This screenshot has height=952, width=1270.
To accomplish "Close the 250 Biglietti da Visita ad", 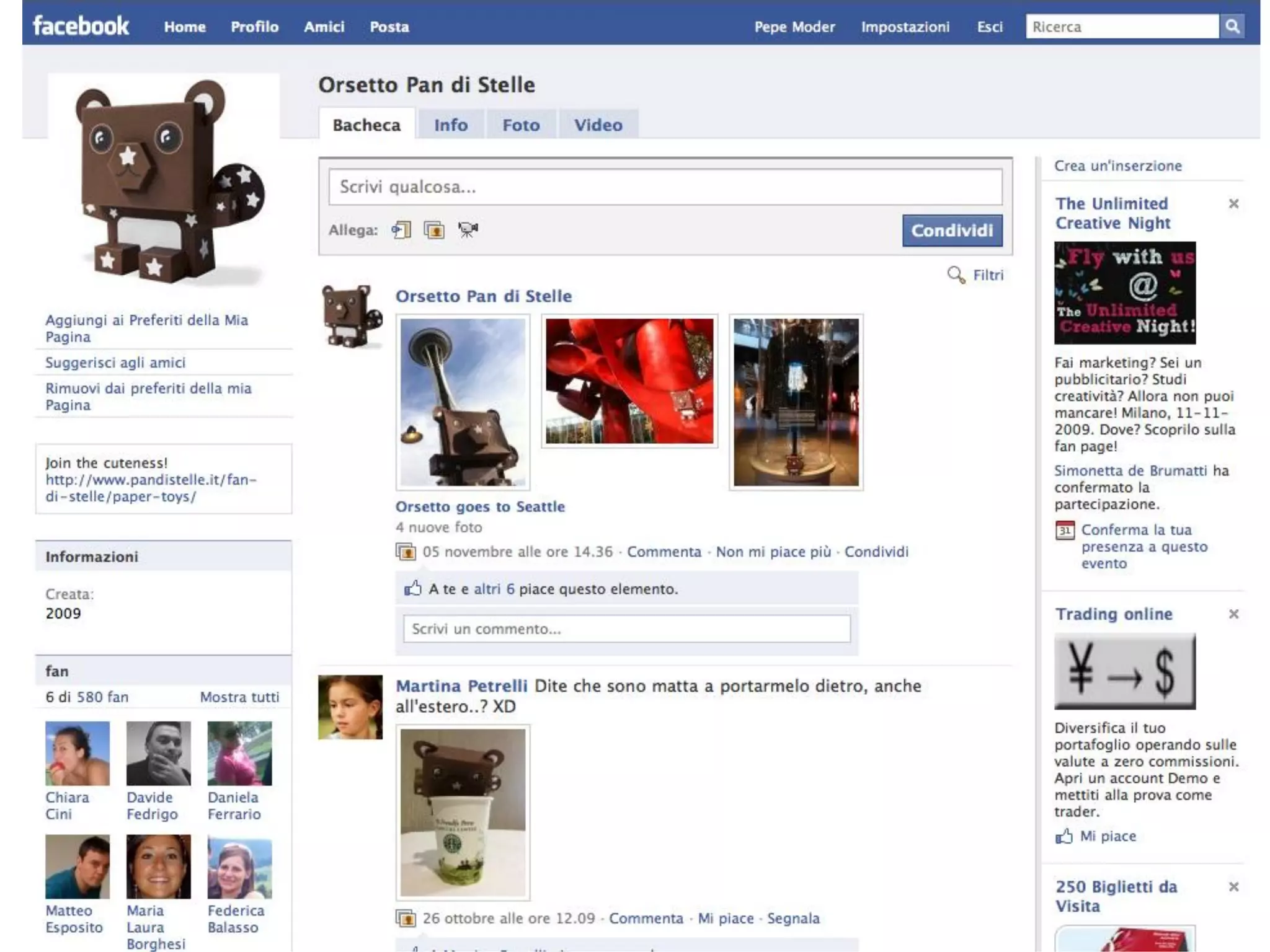I will coord(1233,887).
